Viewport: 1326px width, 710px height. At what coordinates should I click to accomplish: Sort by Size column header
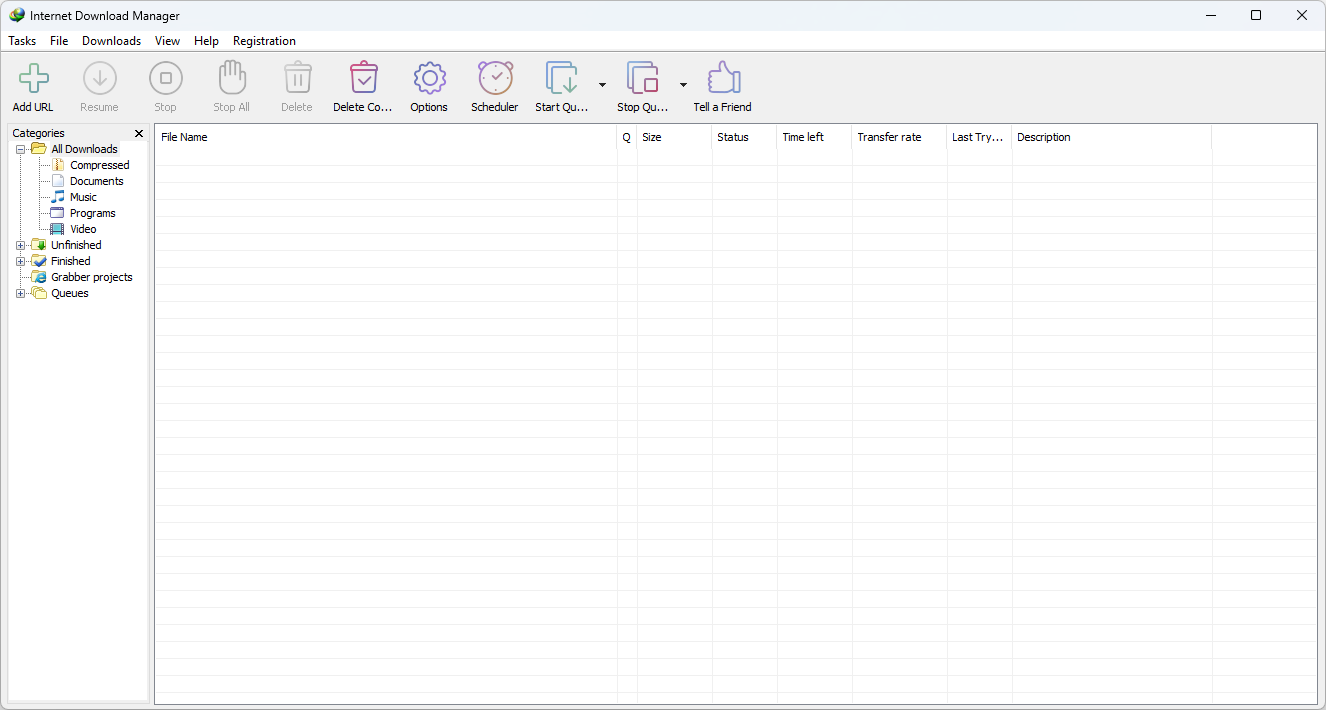click(x=674, y=137)
